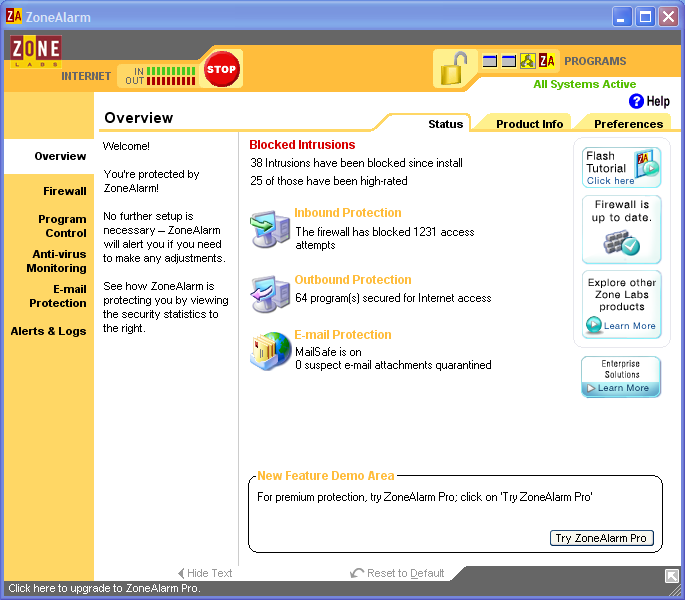This screenshot has height=600, width=685.
Task: Click the compact view icon in bottom right corner
Action: click(671, 576)
